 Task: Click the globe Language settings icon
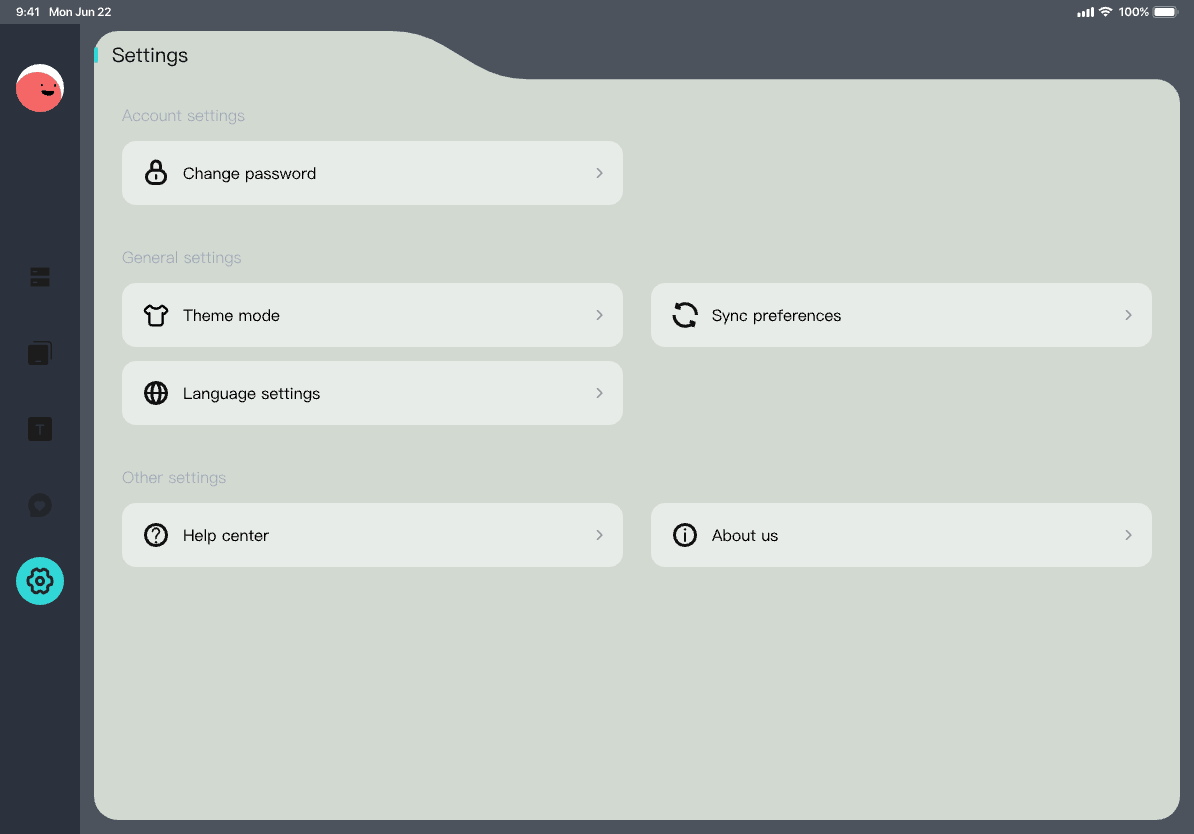point(156,393)
